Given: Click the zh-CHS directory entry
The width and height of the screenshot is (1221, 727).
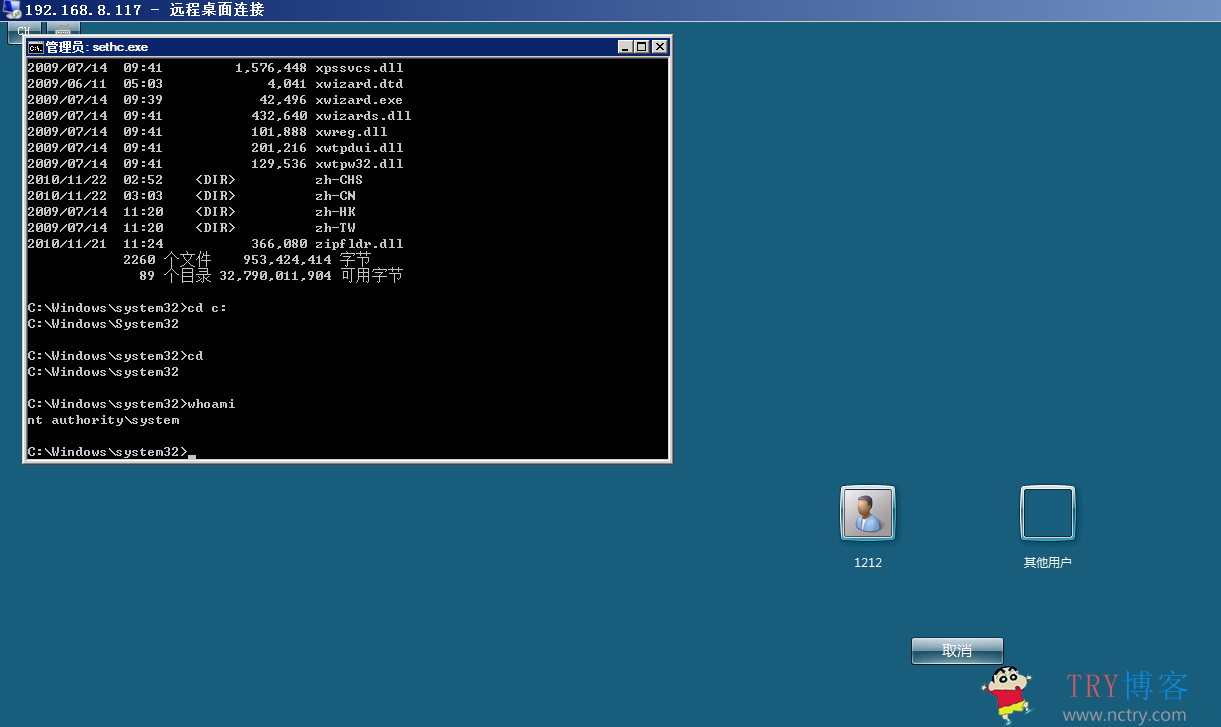Looking at the screenshot, I should (339, 180).
